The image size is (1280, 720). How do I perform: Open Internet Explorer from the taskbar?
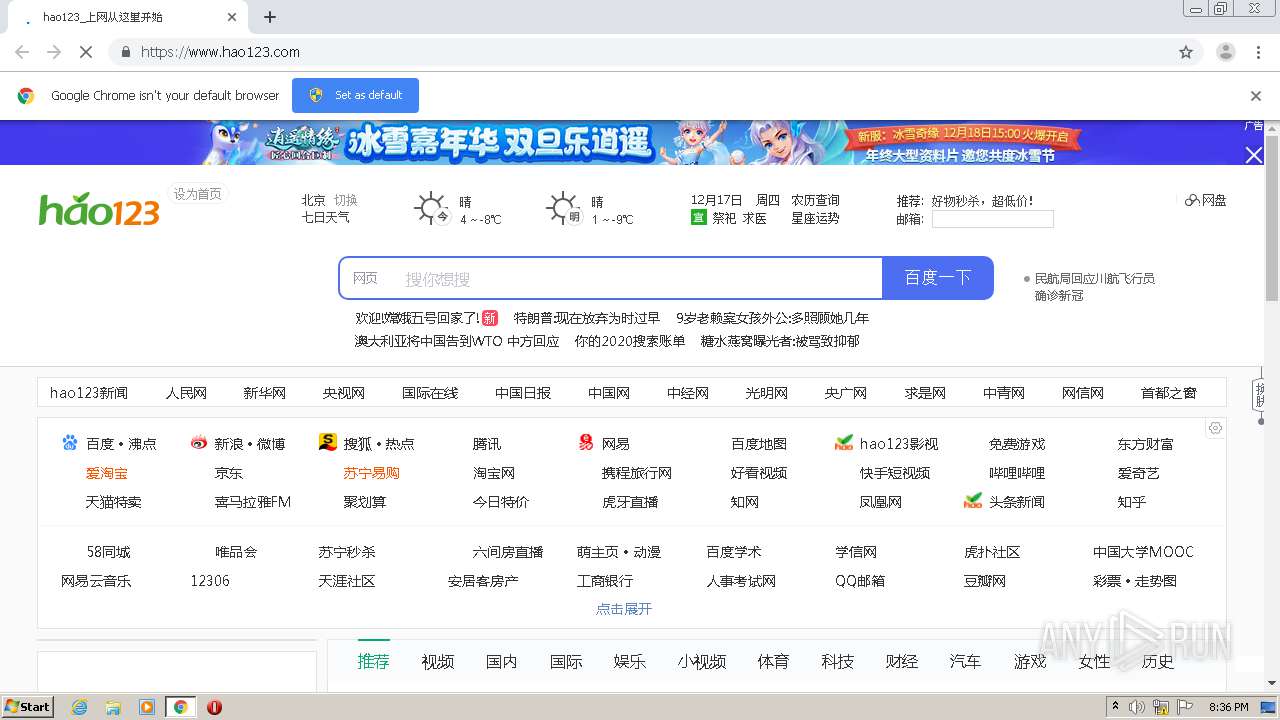point(80,707)
